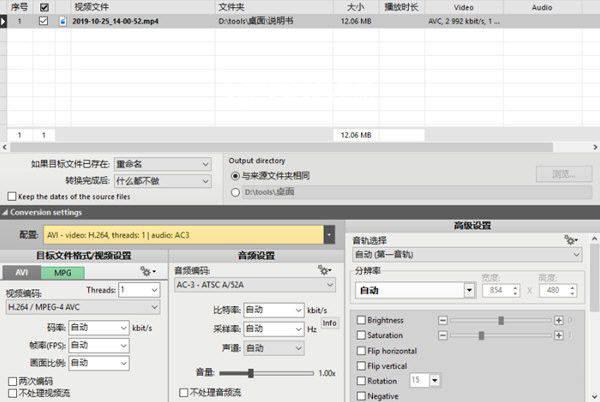The height and width of the screenshot is (402, 600).
Task: Click the playback duration column header
Action: tap(401, 7)
